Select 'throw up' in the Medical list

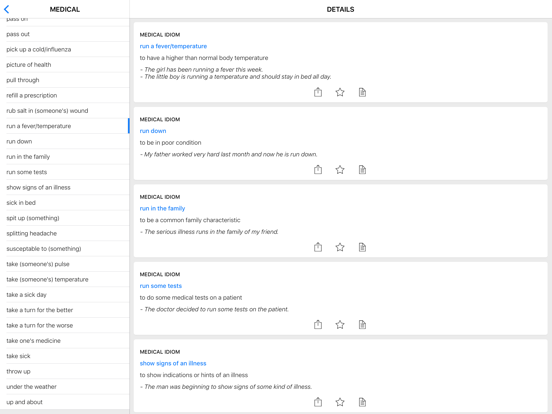(x=65, y=371)
